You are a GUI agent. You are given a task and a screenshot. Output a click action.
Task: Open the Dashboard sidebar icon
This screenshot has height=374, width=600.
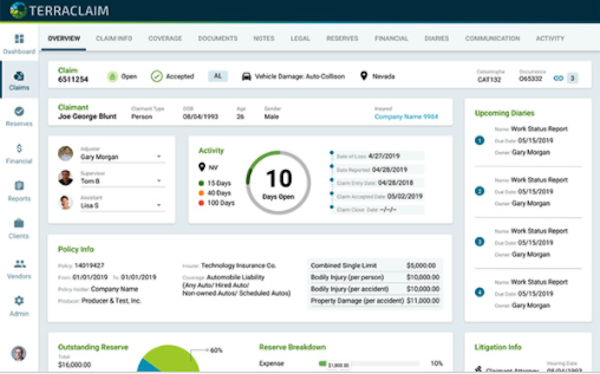click(x=19, y=39)
